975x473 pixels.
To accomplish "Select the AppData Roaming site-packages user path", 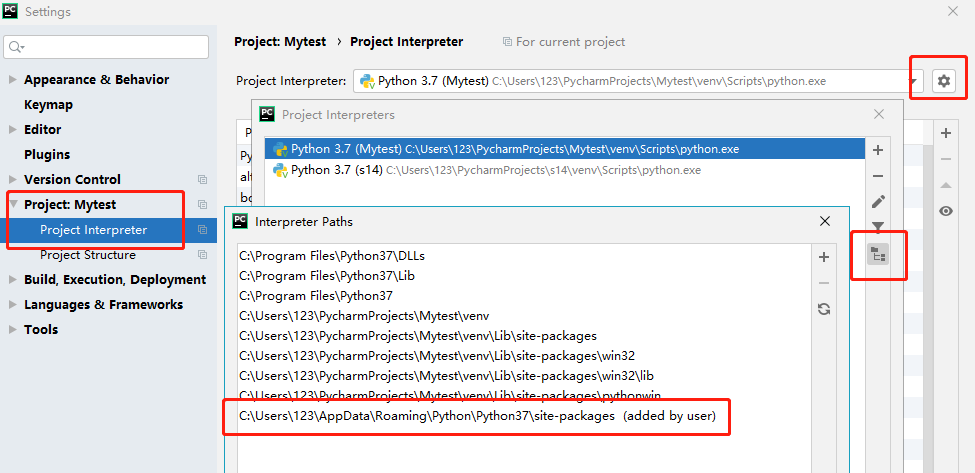I will (478, 416).
